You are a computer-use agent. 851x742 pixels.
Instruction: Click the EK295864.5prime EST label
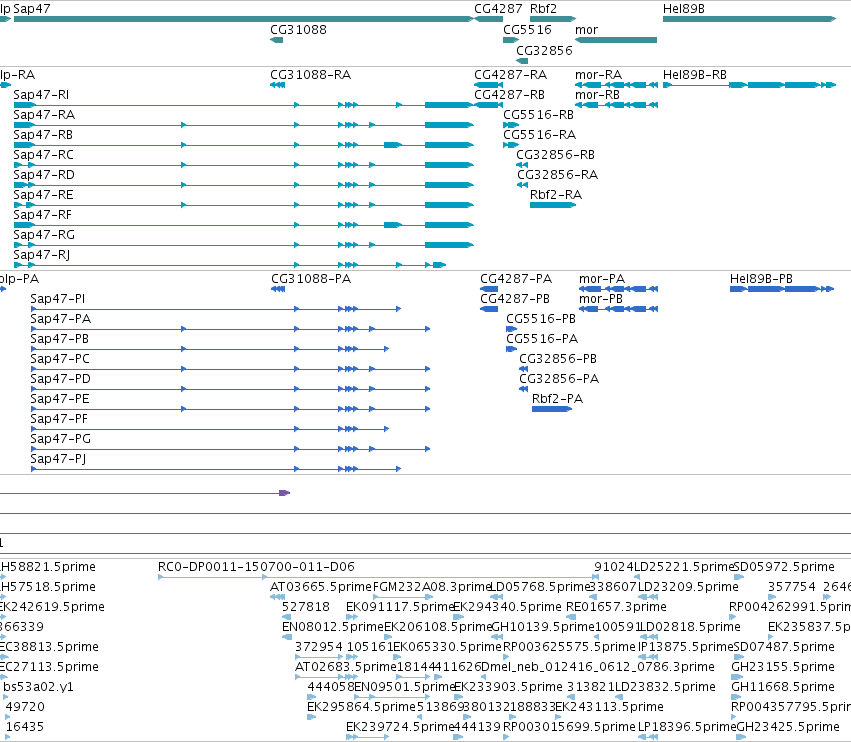pos(361,707)
